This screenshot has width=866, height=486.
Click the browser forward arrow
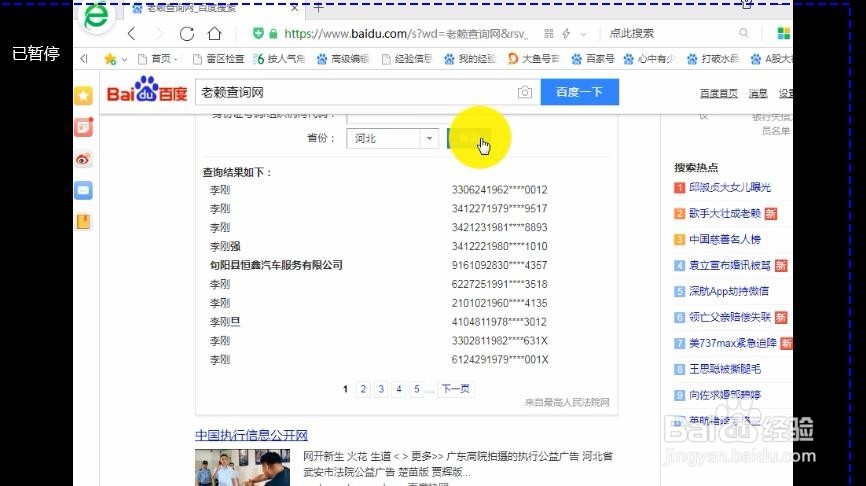pyautogui.click(x=159, y=34)
